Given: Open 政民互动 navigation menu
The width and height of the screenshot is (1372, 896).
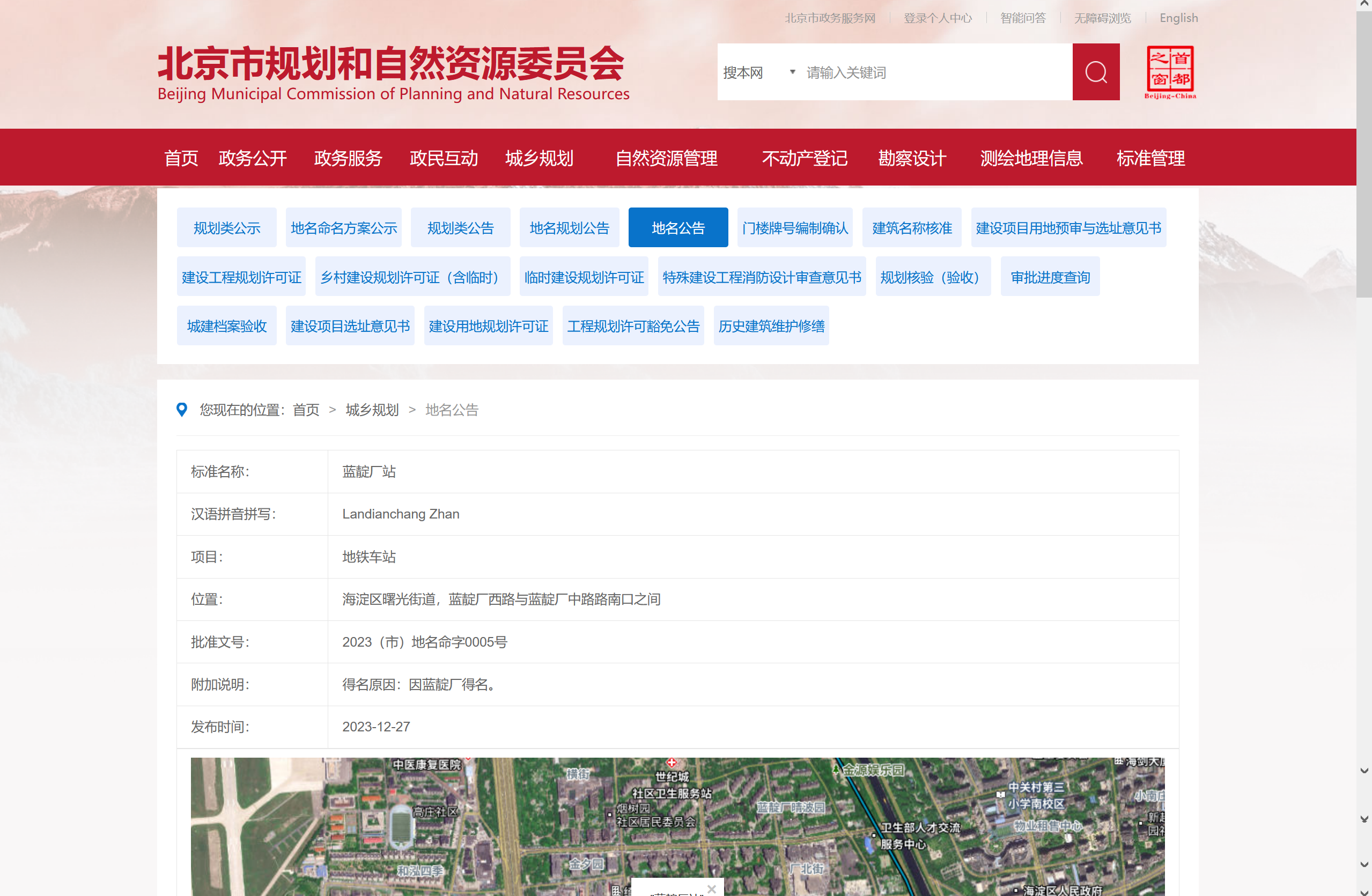Looking at the screenshot, I should [444, 158].
